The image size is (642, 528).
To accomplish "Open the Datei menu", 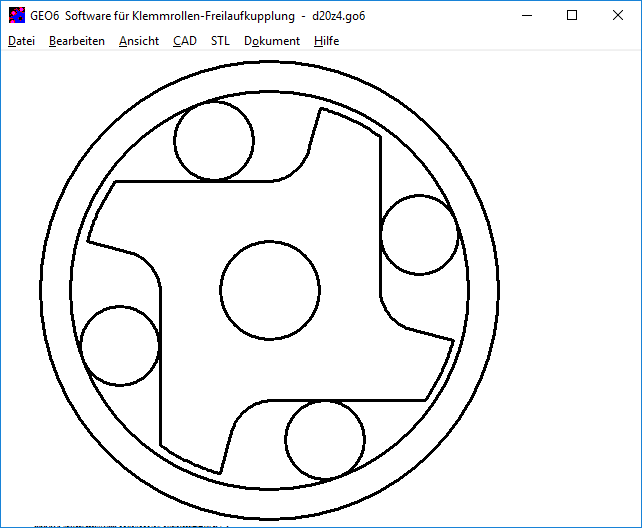I will point(21,41).
